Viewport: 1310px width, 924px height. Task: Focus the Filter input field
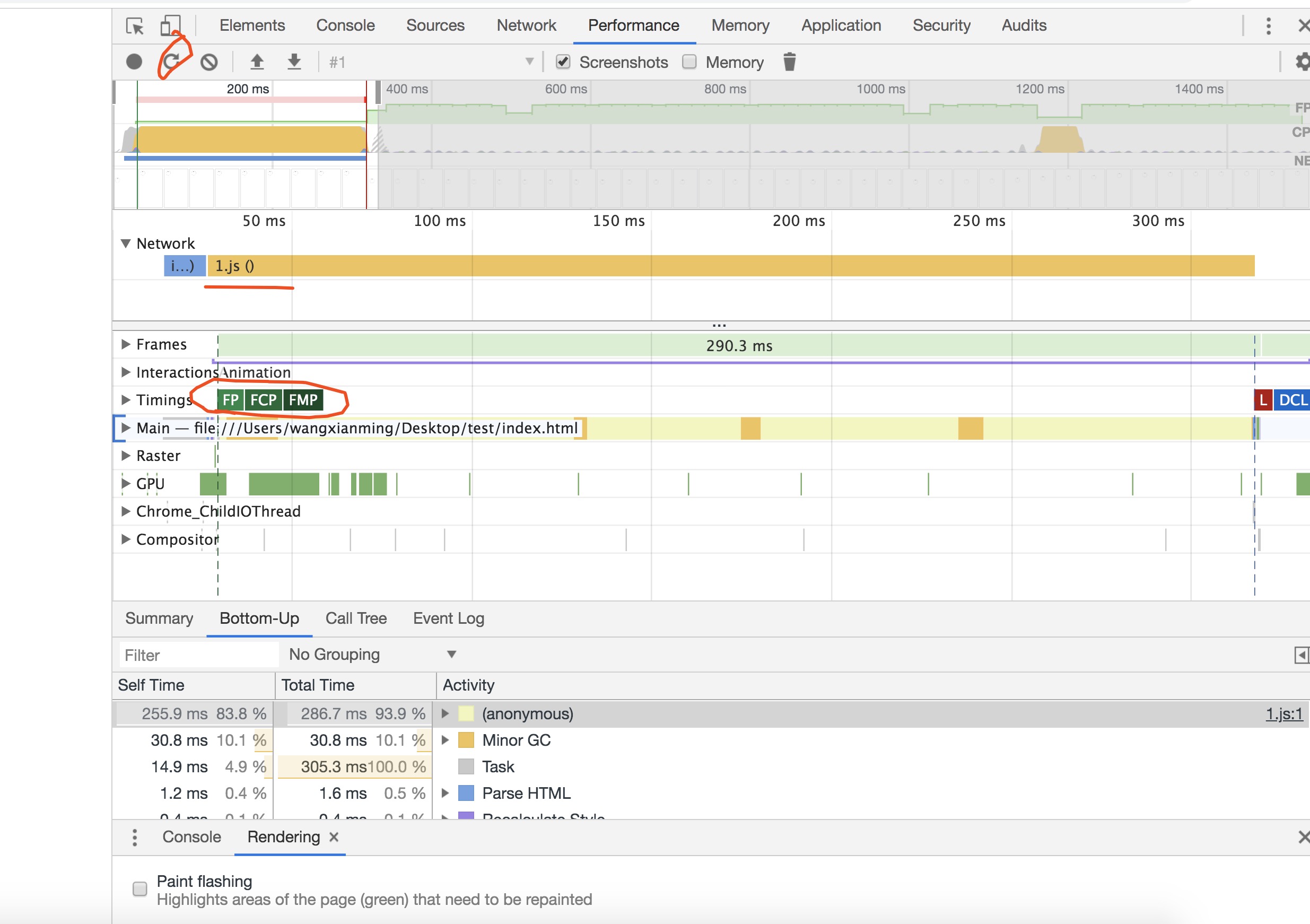point(199,655)
